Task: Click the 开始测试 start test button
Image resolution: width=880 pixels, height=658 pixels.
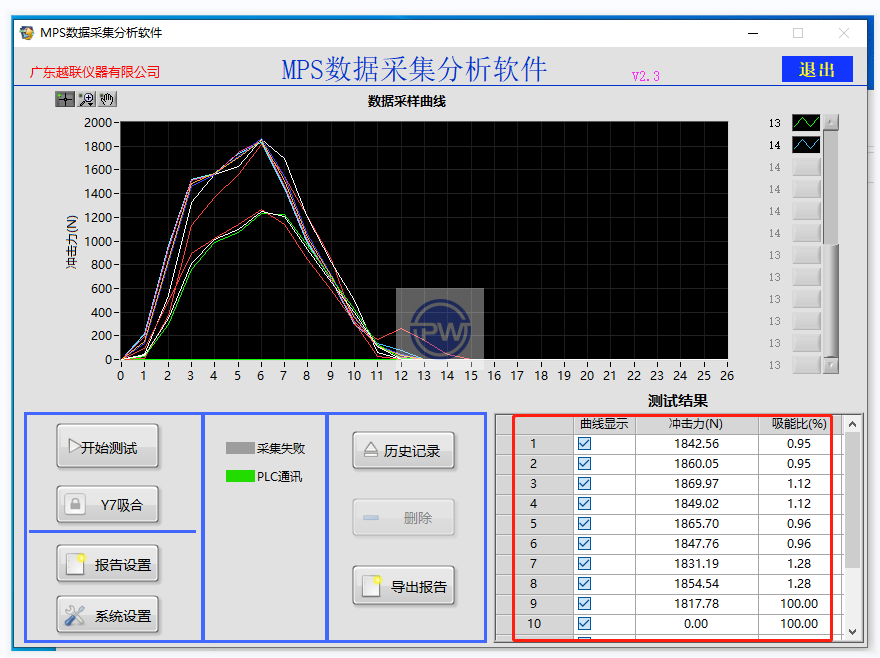Action: coord(107,448)
